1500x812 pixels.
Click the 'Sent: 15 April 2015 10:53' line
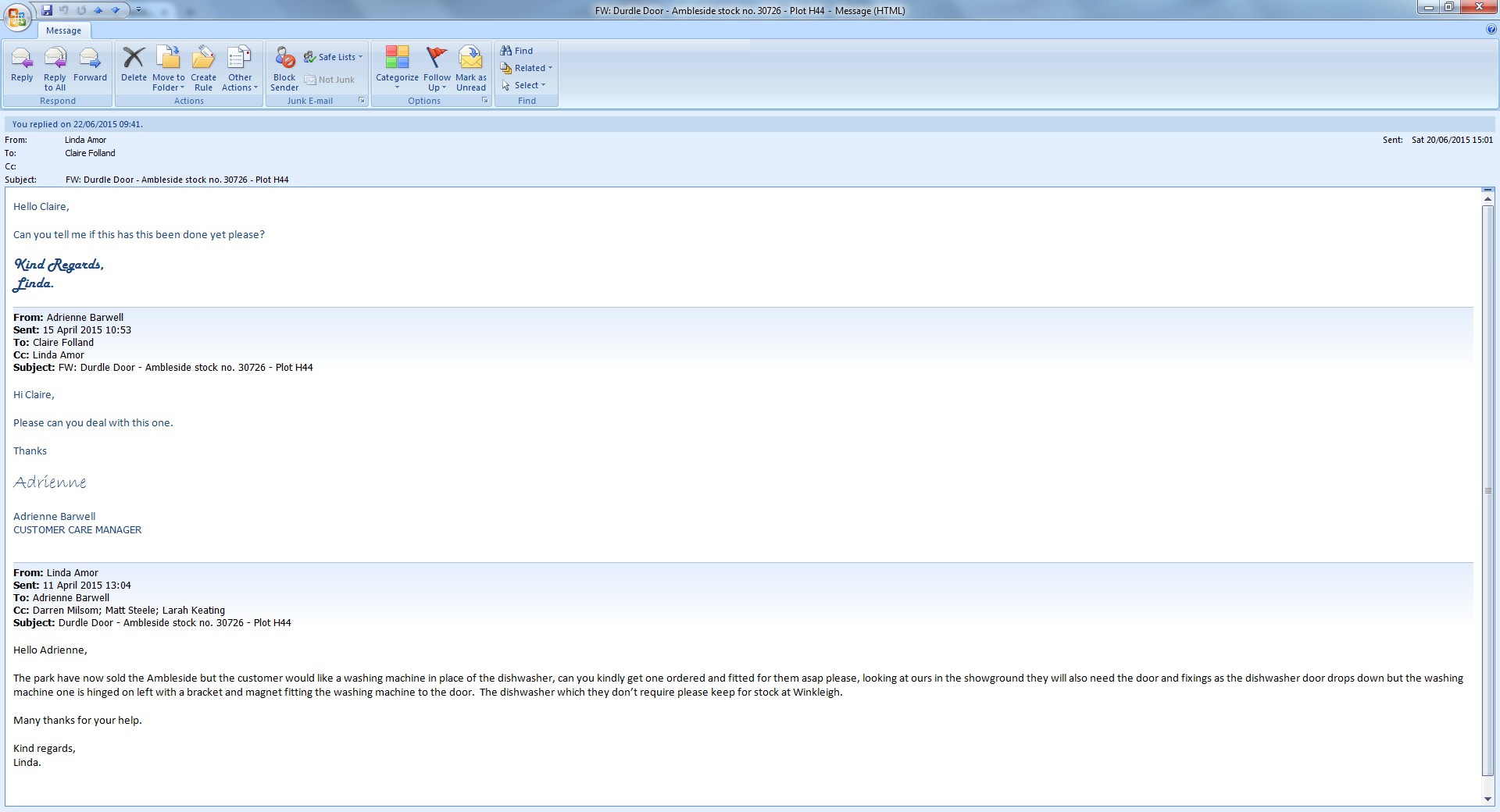tap(73, 330)
